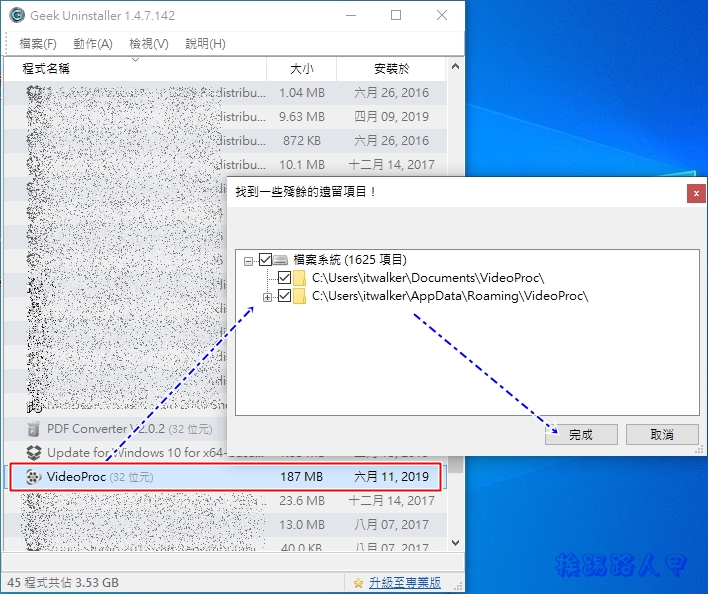The image size is (708, 594).
Task: Open the 檢視(V) menu
Action: [x=149, y=44]
